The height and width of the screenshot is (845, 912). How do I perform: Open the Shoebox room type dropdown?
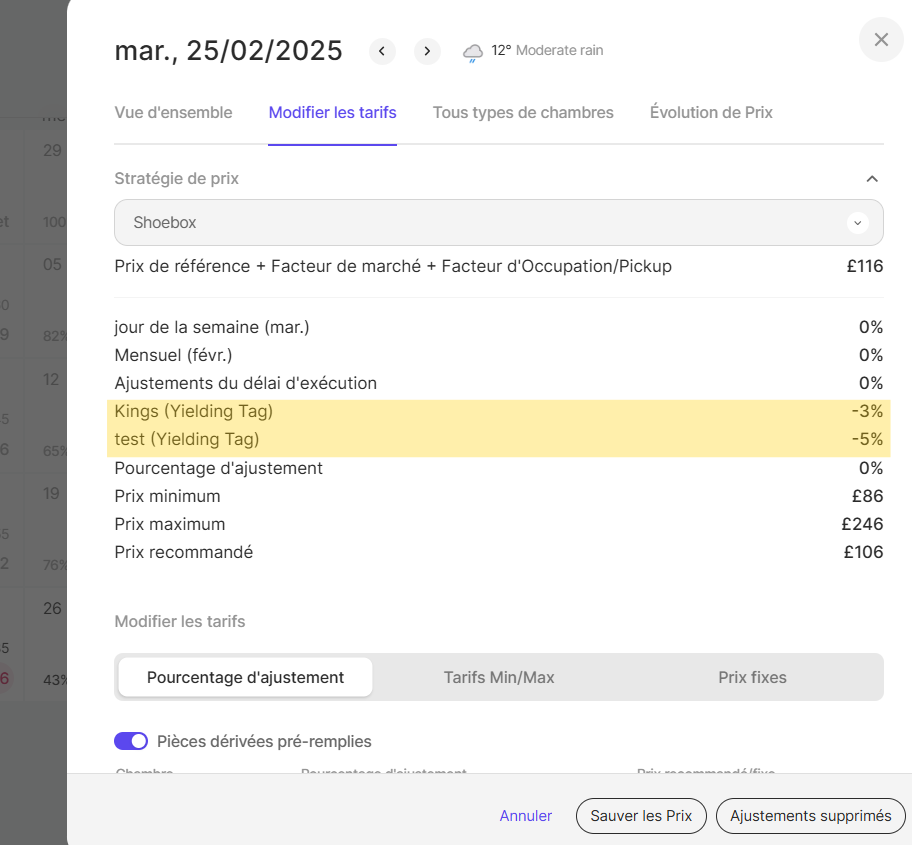tap(498, 223)
